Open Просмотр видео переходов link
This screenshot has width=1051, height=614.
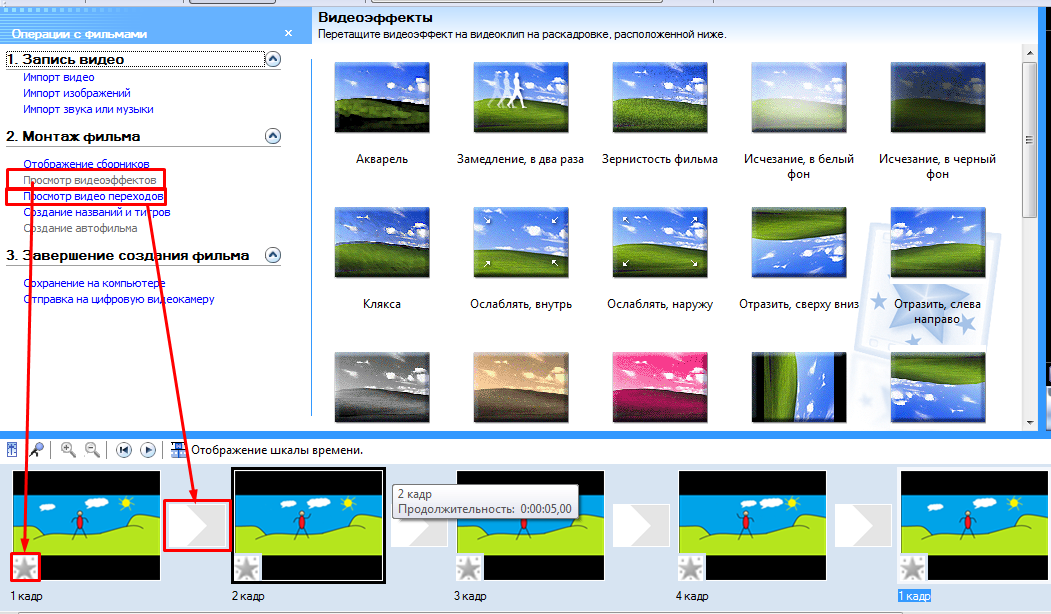(93, 197)
